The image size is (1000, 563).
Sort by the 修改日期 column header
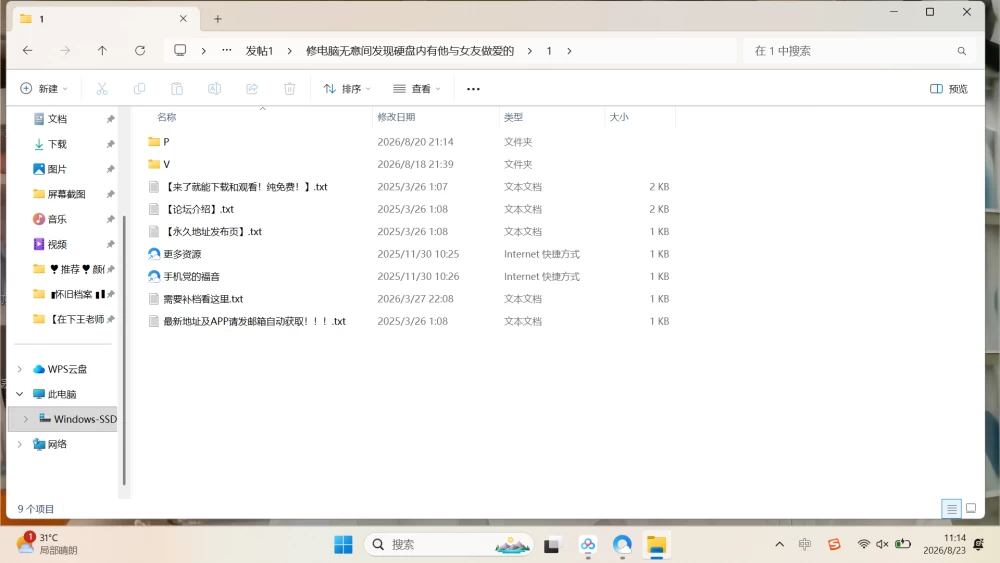click(x=396, y=117)
